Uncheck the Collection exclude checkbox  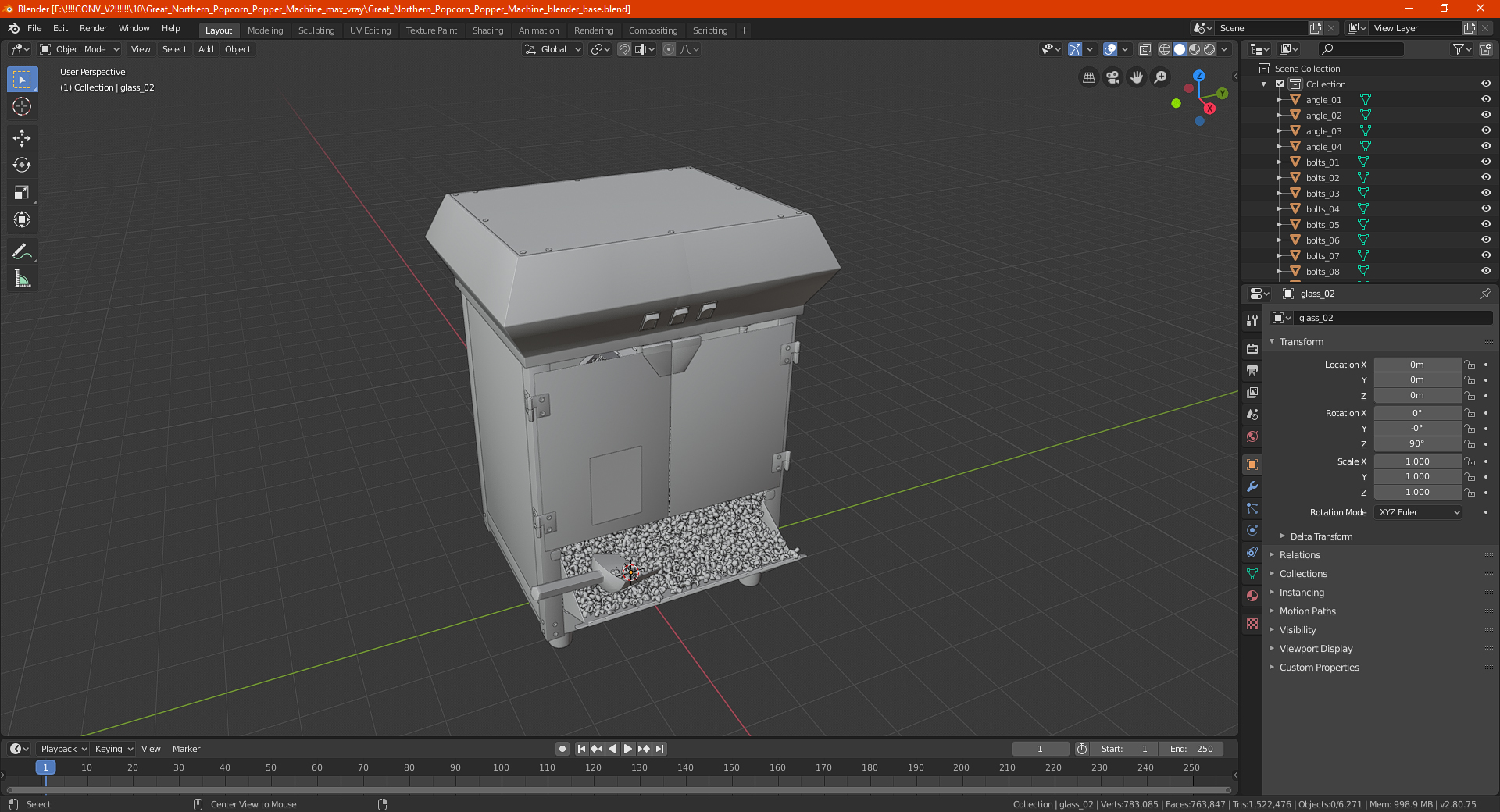click(1280, 84)
